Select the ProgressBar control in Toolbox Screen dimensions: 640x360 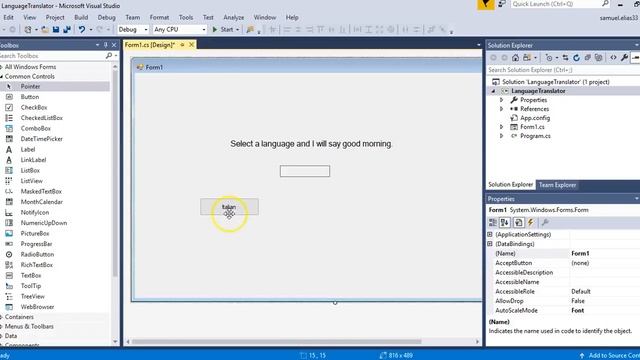point(36,244)
